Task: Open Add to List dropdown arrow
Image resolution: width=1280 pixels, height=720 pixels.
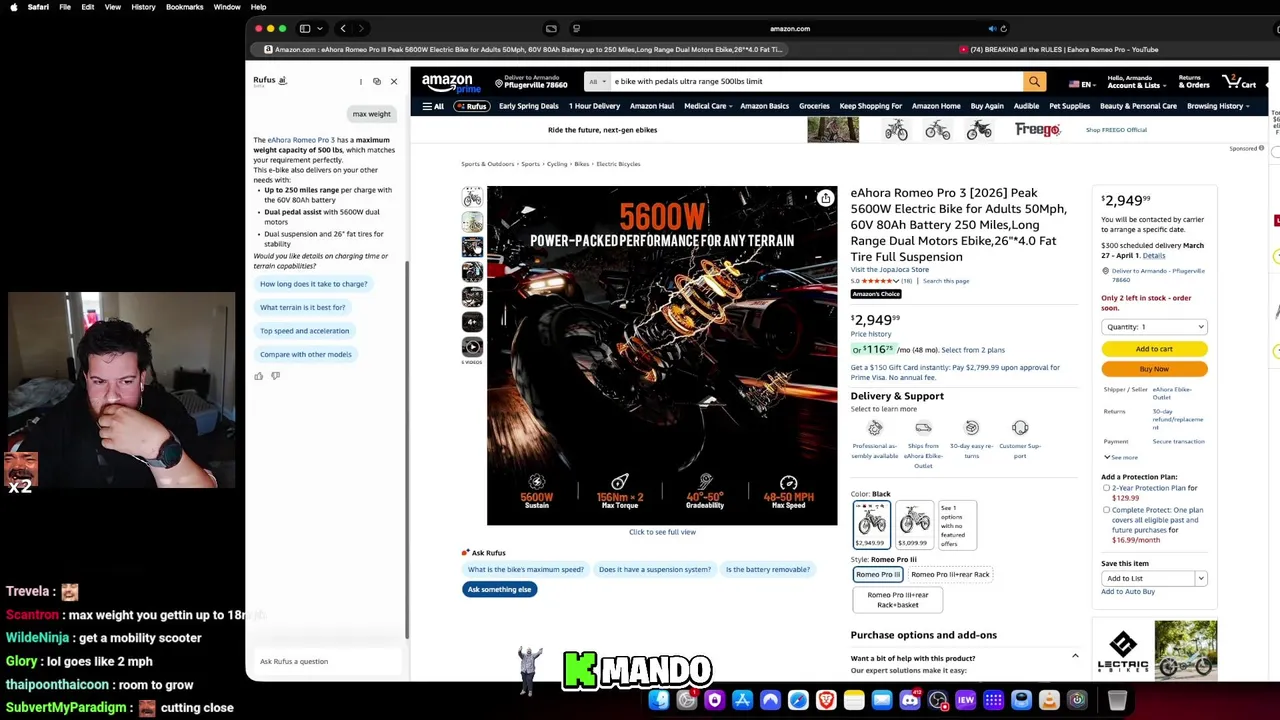Action: pyautogui.click(x=1201, y=578)
